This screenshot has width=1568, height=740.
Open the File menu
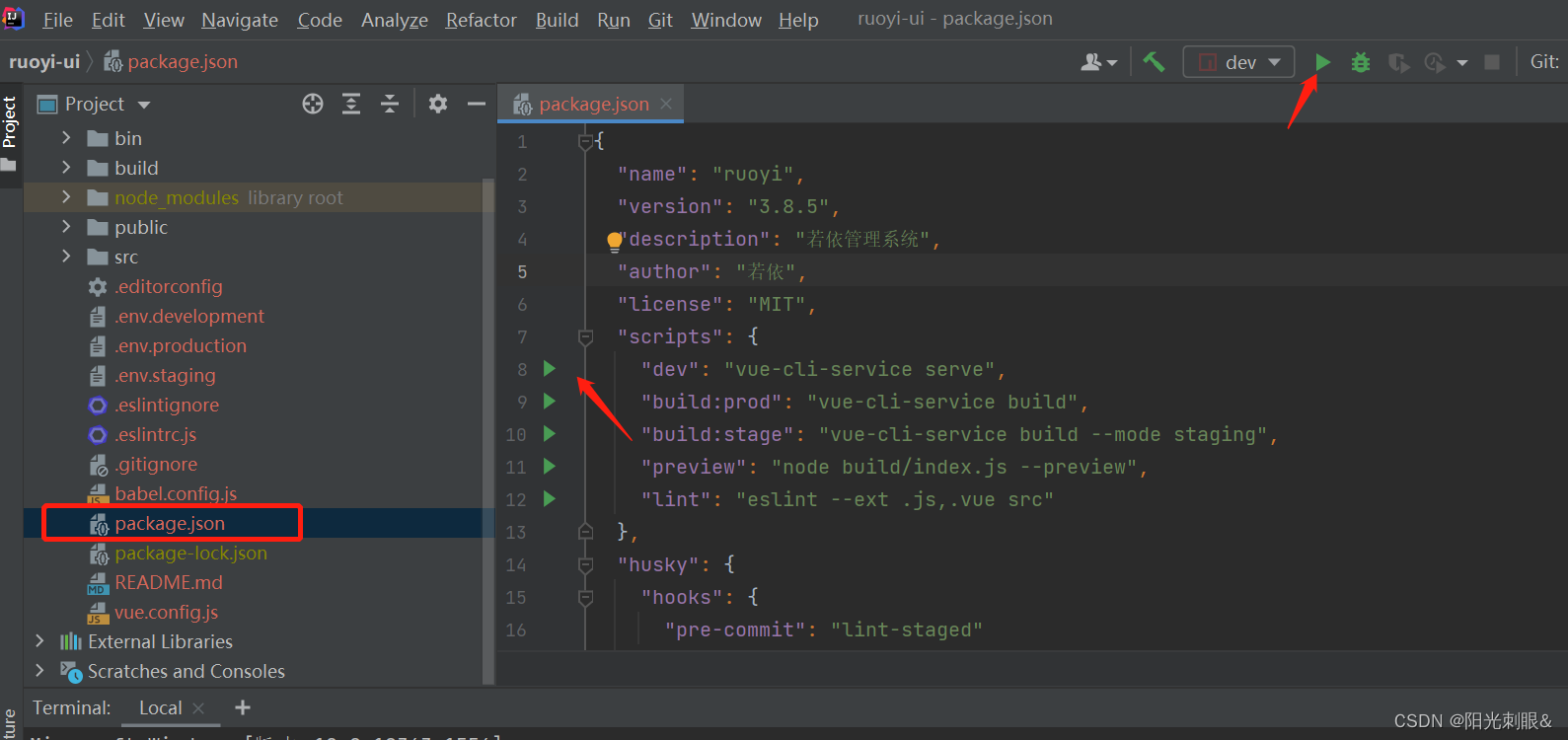coord(58,20)
